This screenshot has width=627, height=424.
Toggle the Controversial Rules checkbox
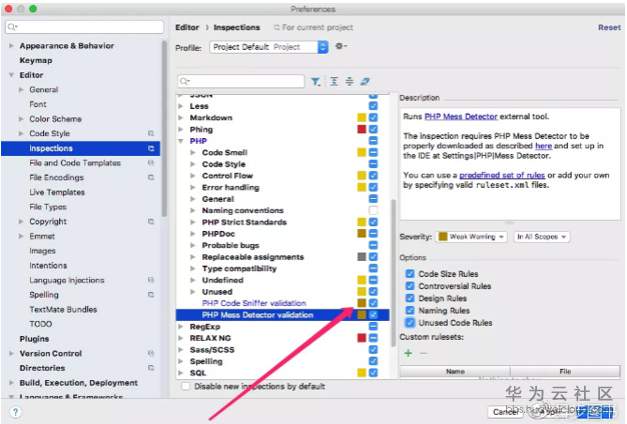point(409,286)
